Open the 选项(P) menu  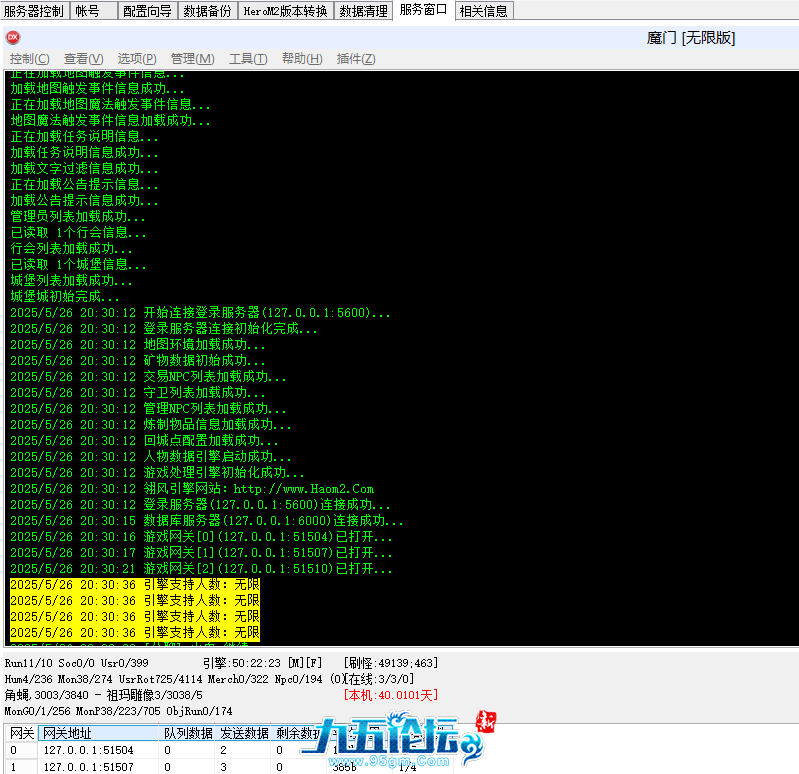(137, 59)
